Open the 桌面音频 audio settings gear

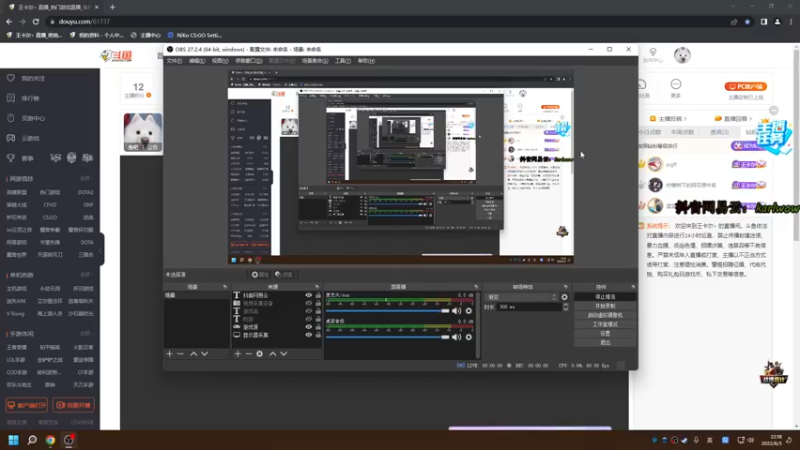point(468,337)
